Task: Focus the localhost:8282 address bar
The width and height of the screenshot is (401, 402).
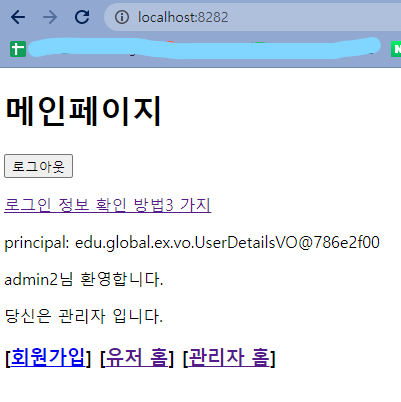Action: (253, 17)
